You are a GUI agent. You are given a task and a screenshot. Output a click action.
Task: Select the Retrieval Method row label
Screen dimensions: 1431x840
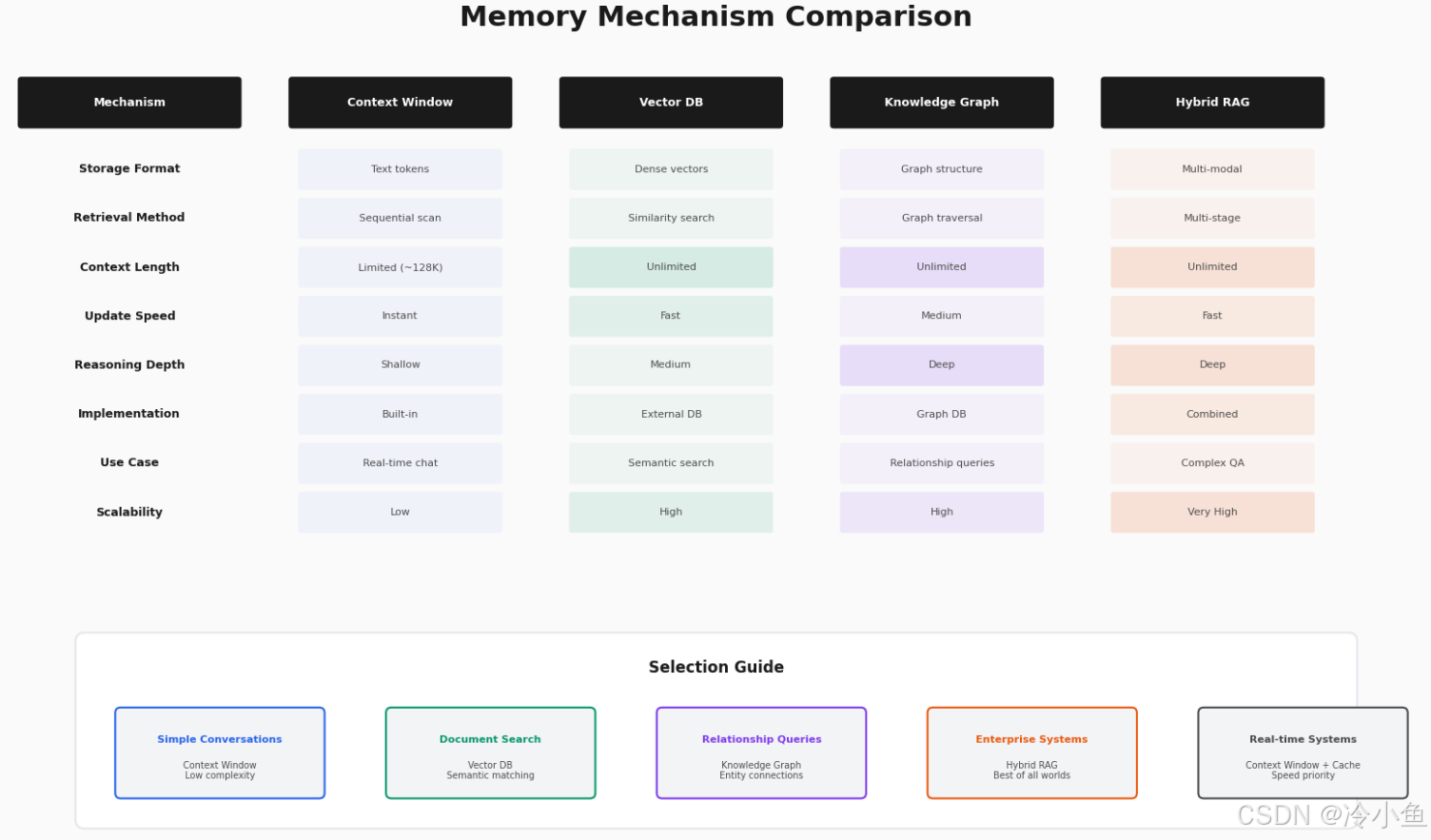129,217
